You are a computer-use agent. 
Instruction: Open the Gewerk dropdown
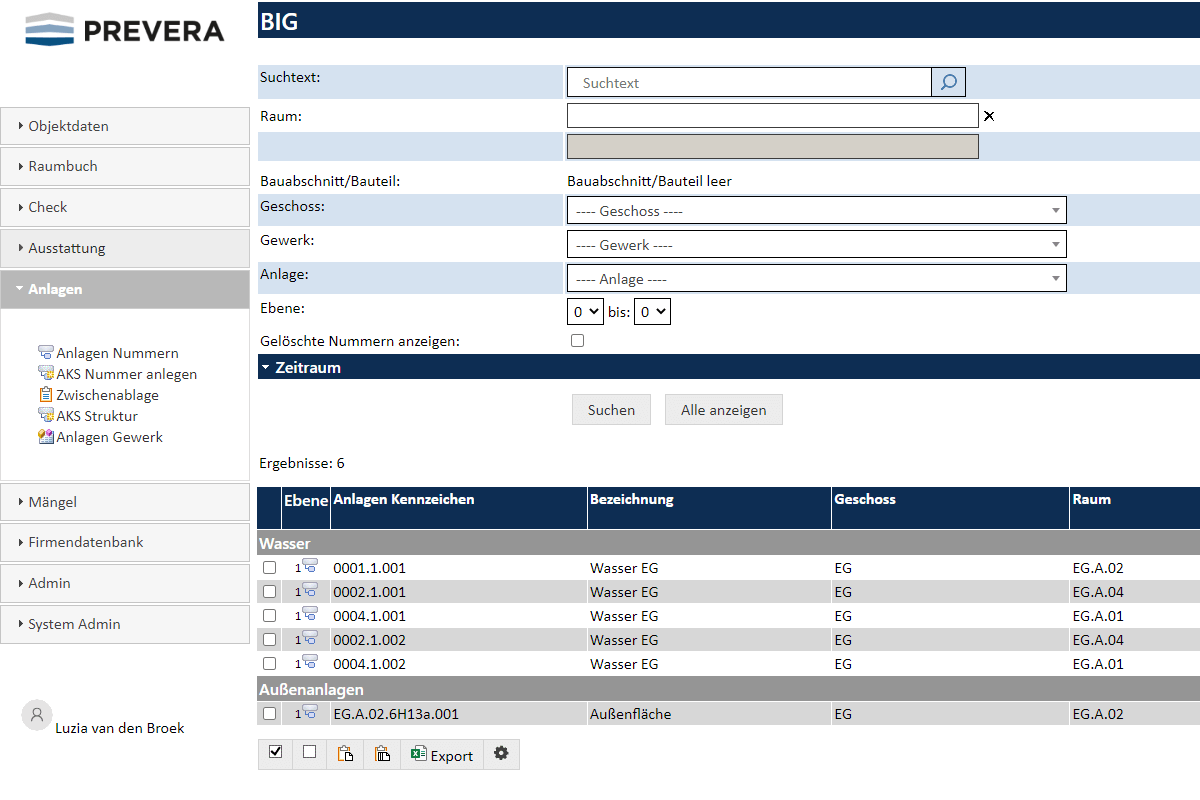click(x=816, y=245)
